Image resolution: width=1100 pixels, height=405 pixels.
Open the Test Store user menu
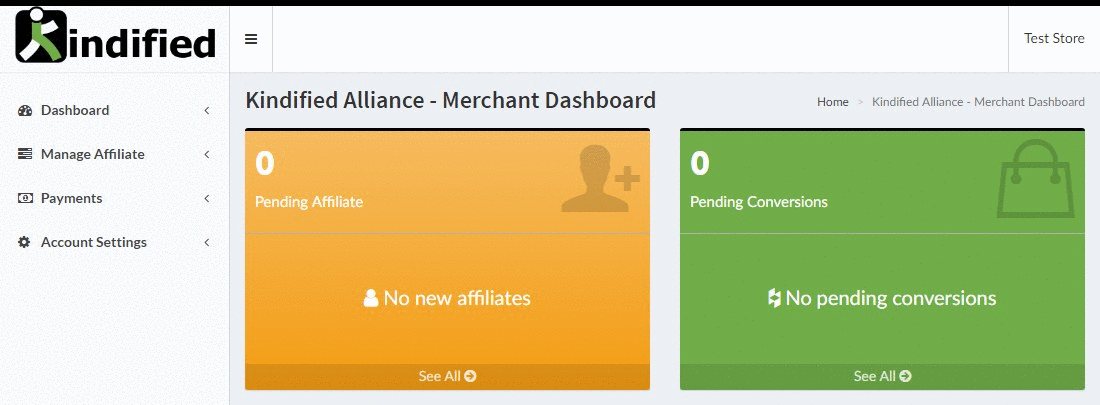click(1054, 39)
